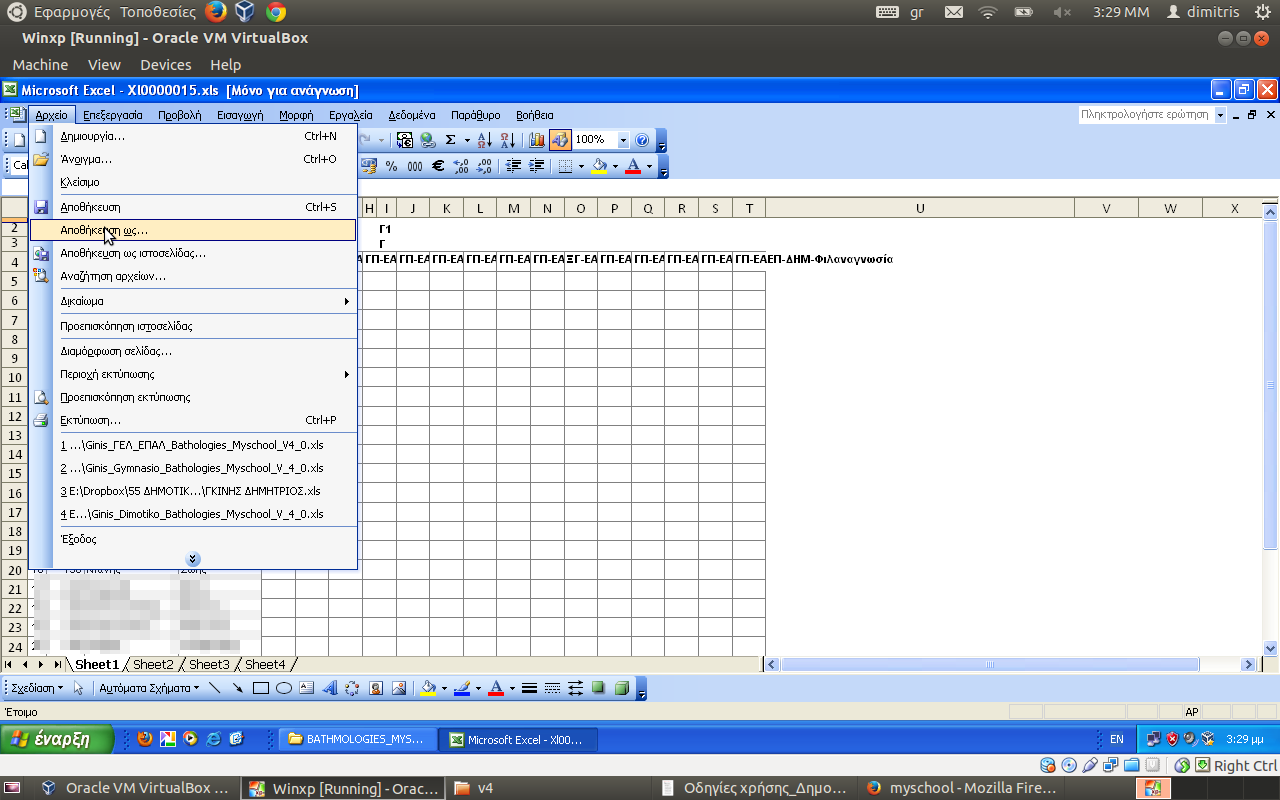Viewport: 1280px width, 800px height.
Task: Open recent file Ginis_Gymnasio_Bathologies_Myschool_V_4_0.xls
Action: click(193, 468)
